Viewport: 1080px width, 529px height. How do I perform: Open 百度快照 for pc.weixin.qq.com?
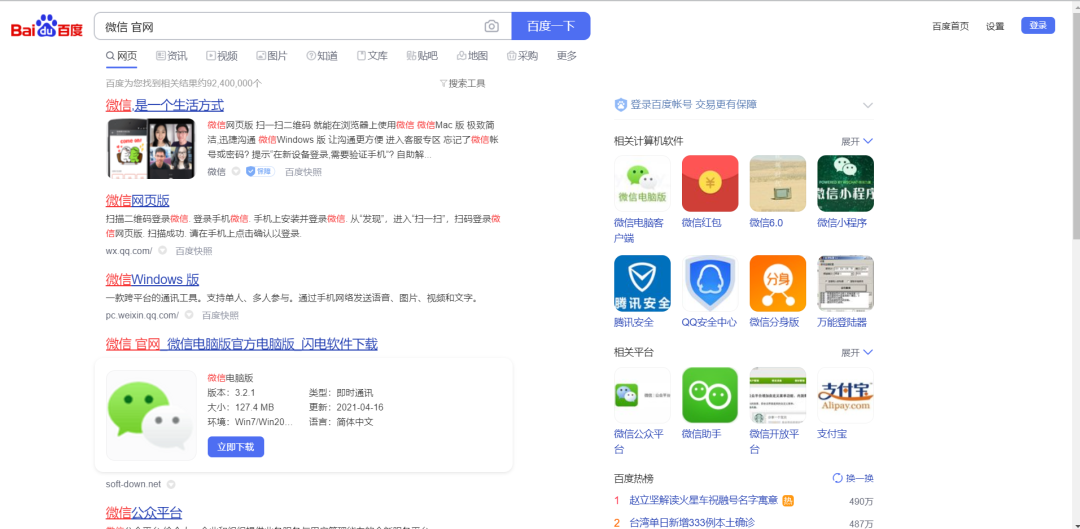coord(220,315)
